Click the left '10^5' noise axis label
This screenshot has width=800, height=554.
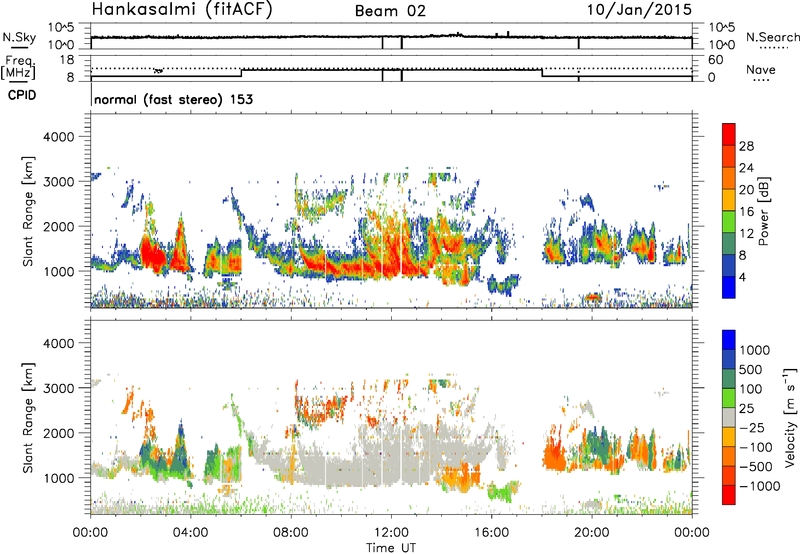[x=61, y=27]
